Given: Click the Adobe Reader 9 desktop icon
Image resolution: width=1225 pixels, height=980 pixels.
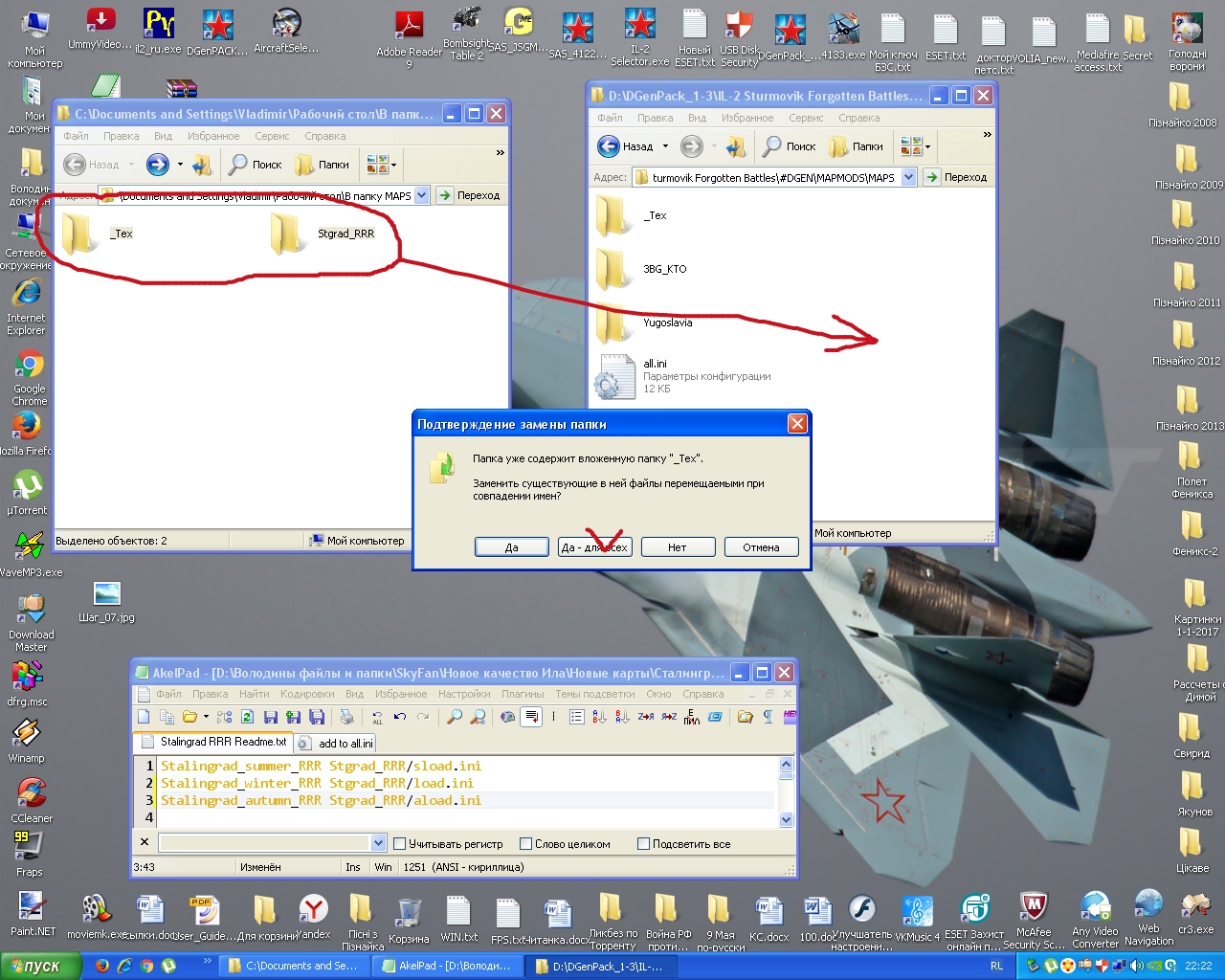Looking at the screenshot, I should click(409, 38).
